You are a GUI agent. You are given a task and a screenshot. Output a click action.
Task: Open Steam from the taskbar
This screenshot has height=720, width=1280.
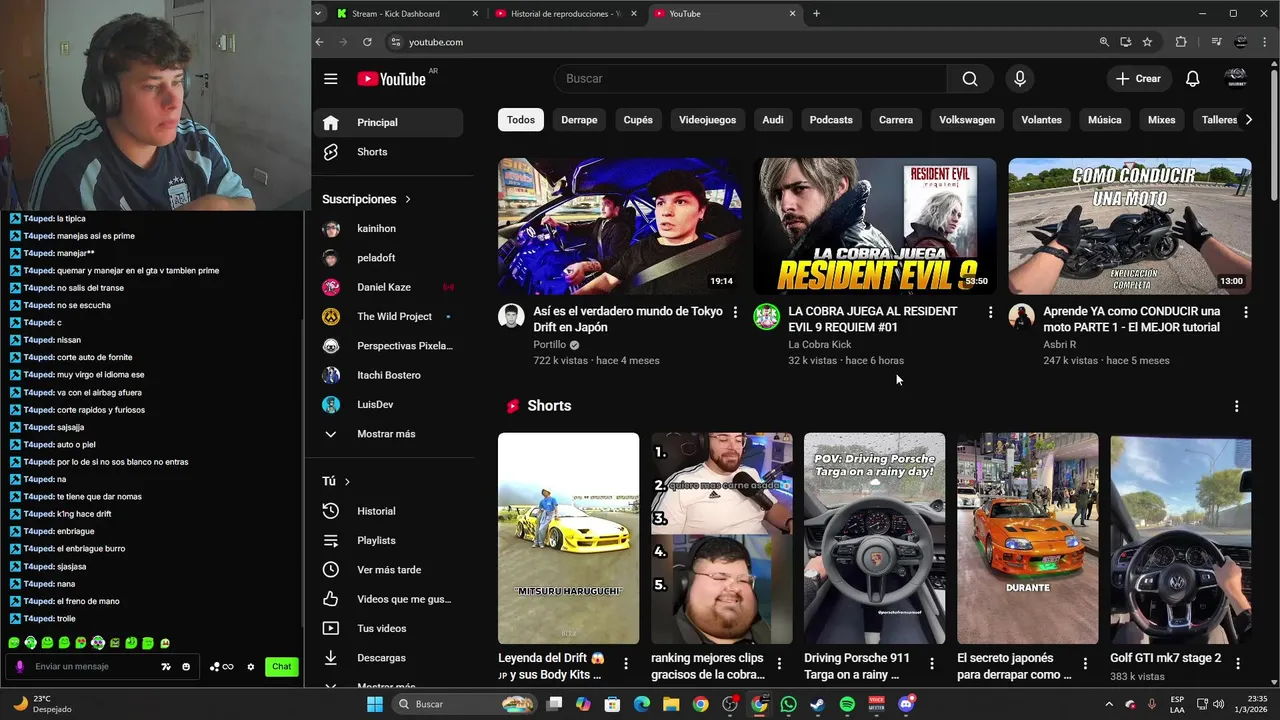pyautogui.click(x=818, y=704)
